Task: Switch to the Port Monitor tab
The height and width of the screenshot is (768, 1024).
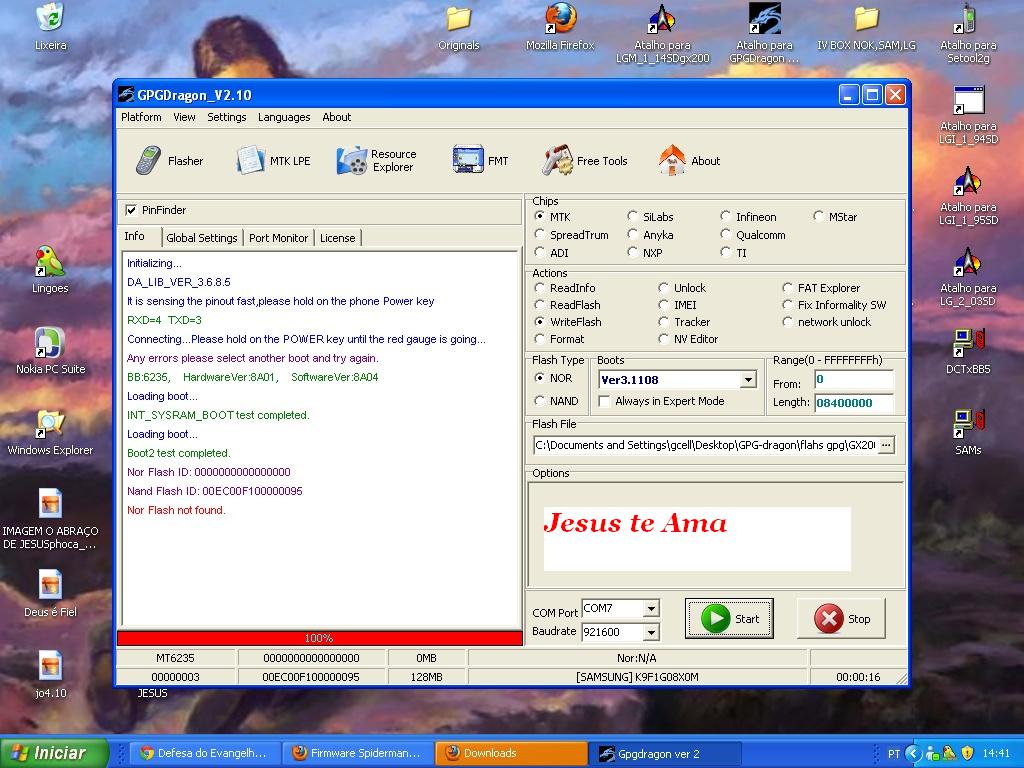Action: point(278,238)
